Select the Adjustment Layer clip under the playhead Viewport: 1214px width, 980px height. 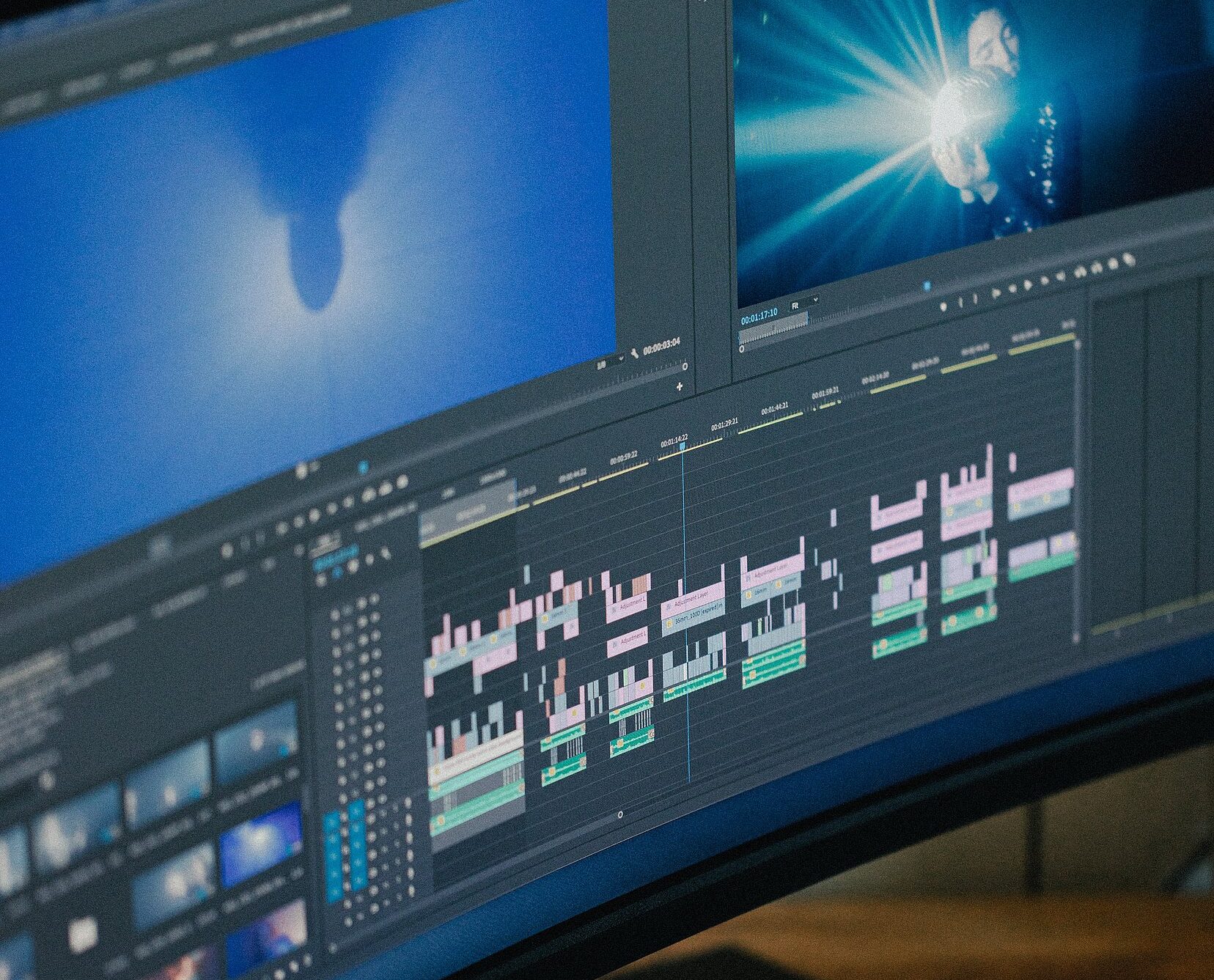click(693, 608)
